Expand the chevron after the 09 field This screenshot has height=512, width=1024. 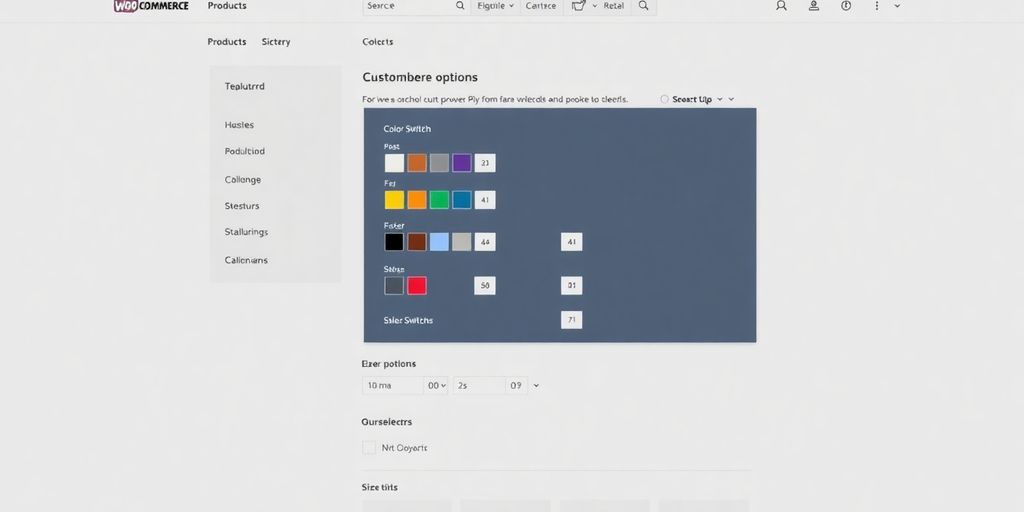point(536,385)
